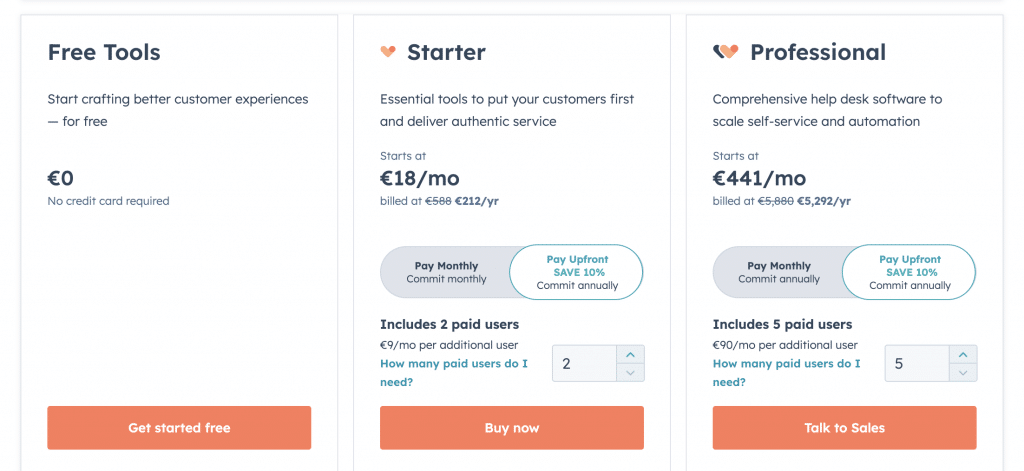
Task: Select Pay Monthly for Professional plan
Action: 778,272
